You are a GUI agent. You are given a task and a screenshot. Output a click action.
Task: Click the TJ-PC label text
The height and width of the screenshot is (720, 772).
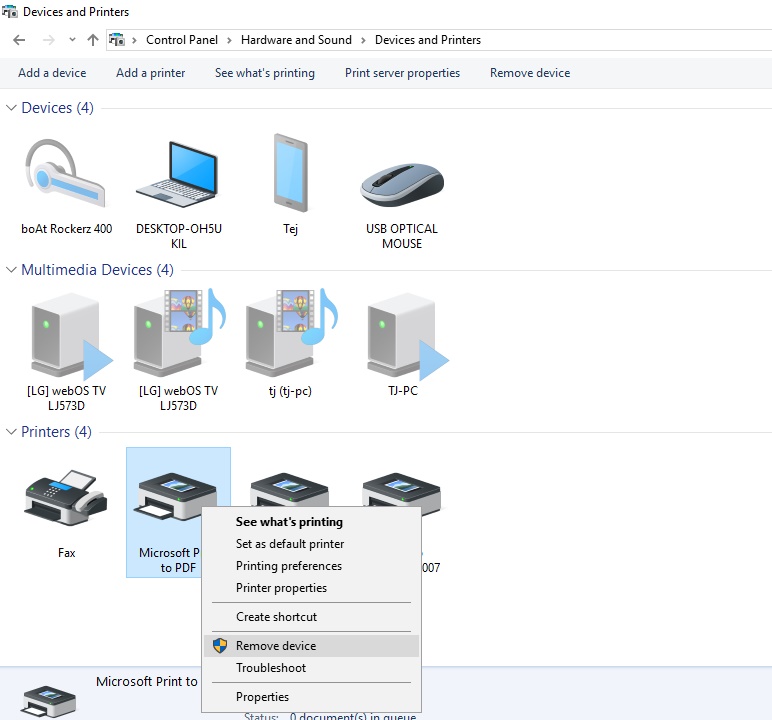coord(403,391)
